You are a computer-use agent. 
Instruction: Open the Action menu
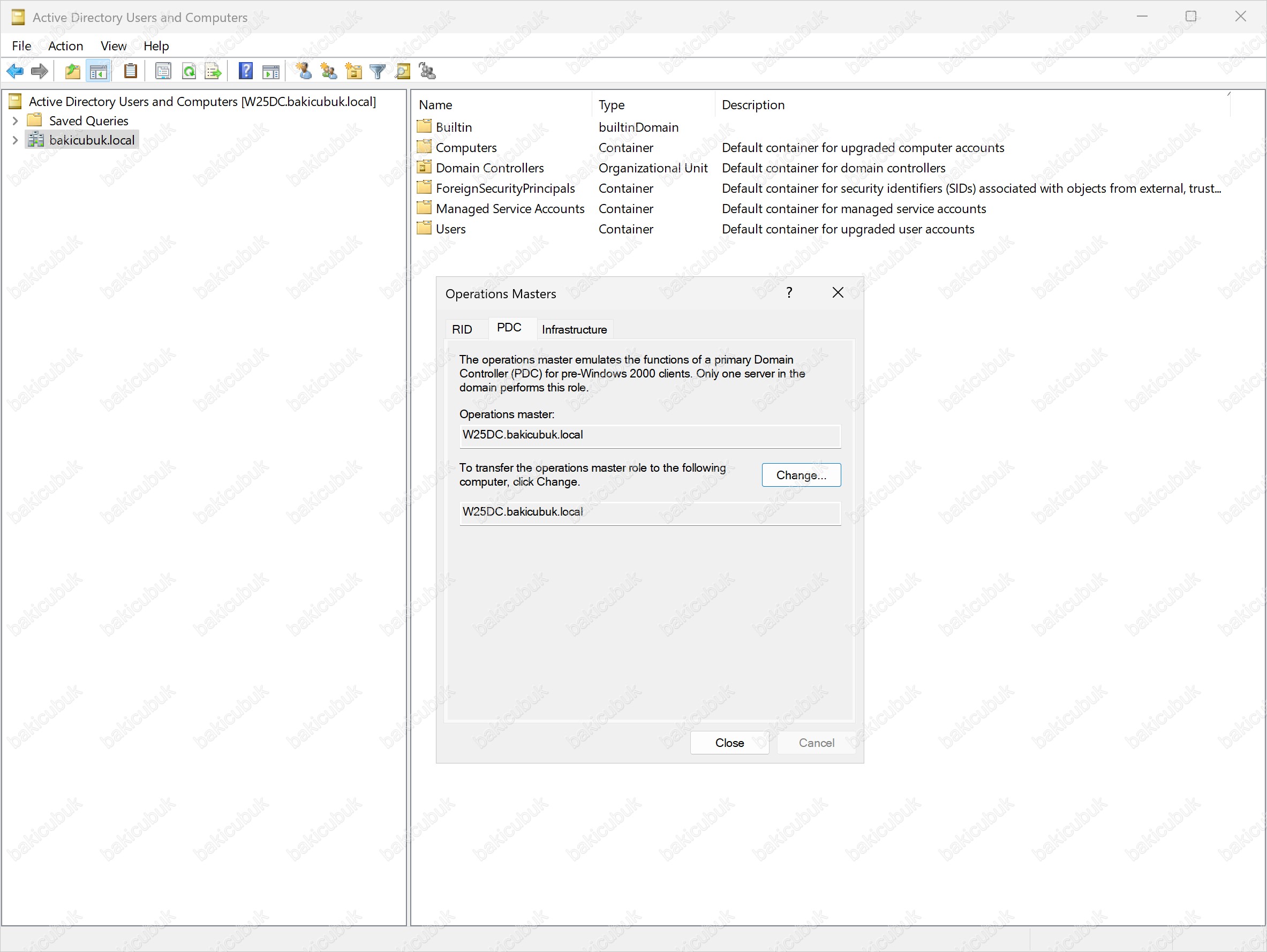[65, 46]
